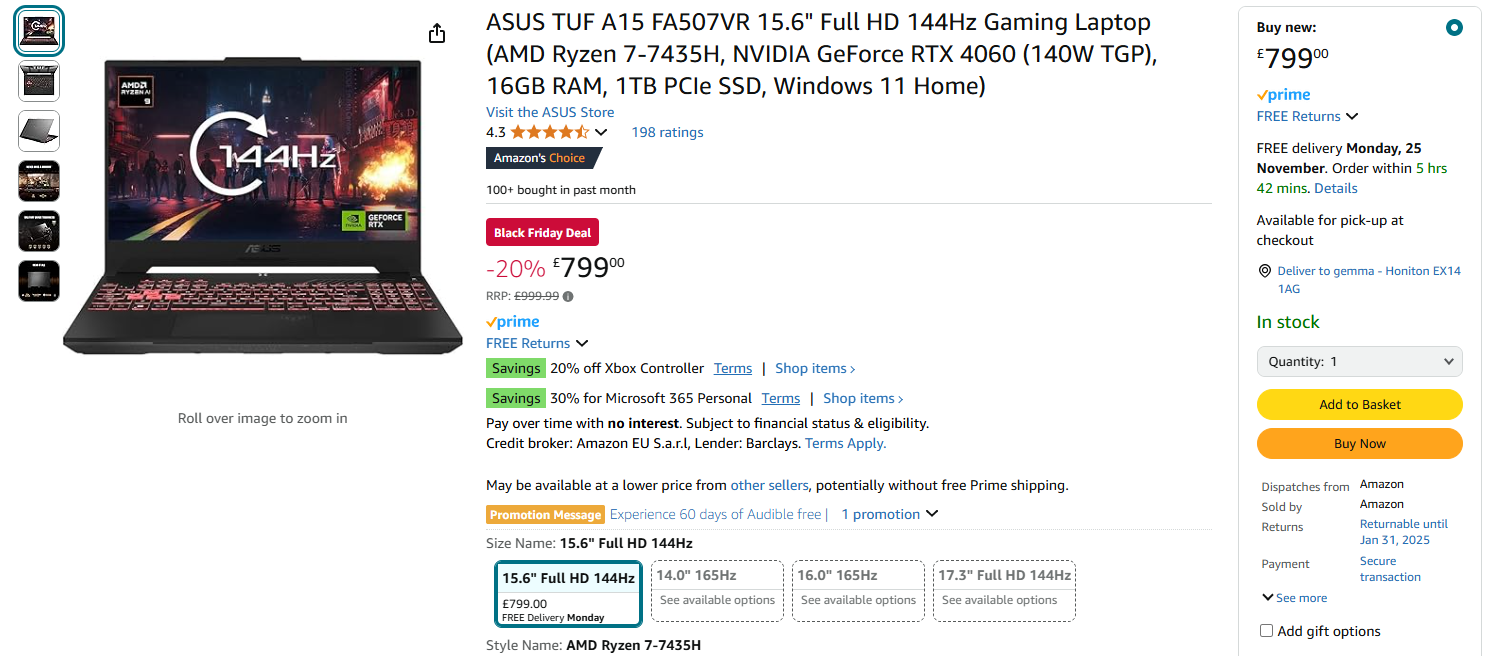Click the RRP info icon
The width and height of the screenshot is (1506, 656).
pos(568,296)
